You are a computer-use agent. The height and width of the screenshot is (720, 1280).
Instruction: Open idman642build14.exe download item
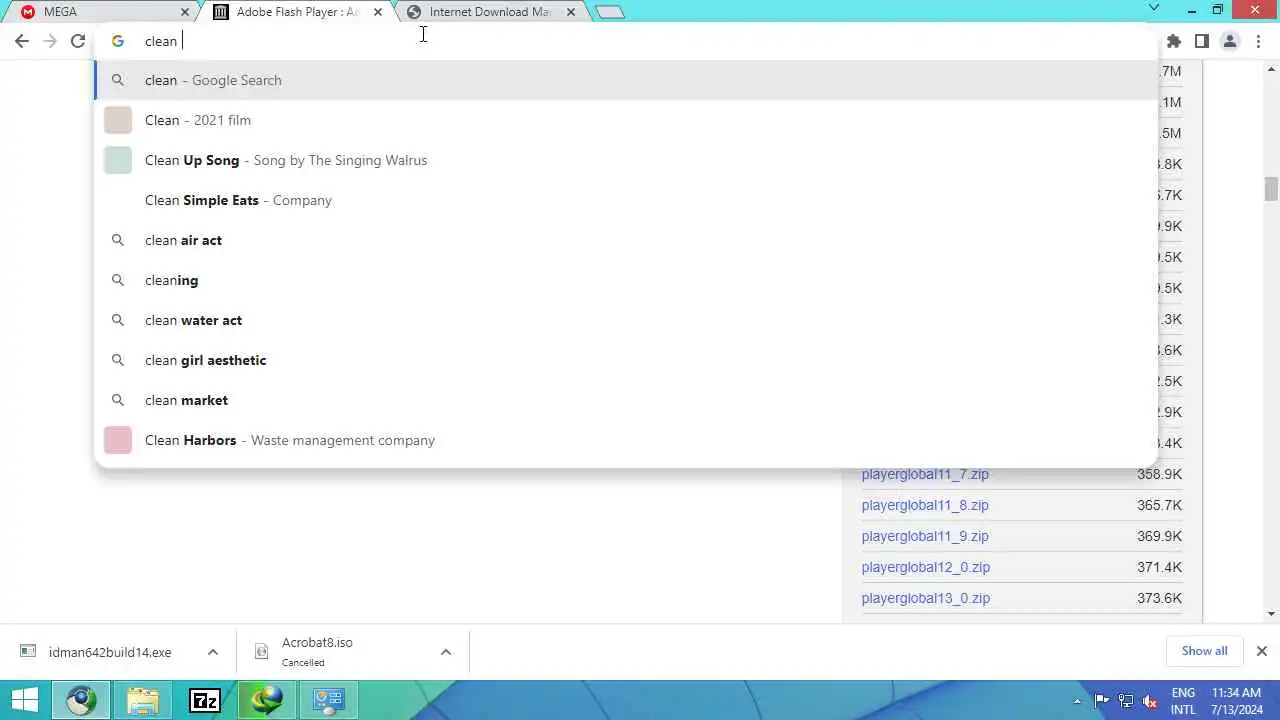click(110, 652)
